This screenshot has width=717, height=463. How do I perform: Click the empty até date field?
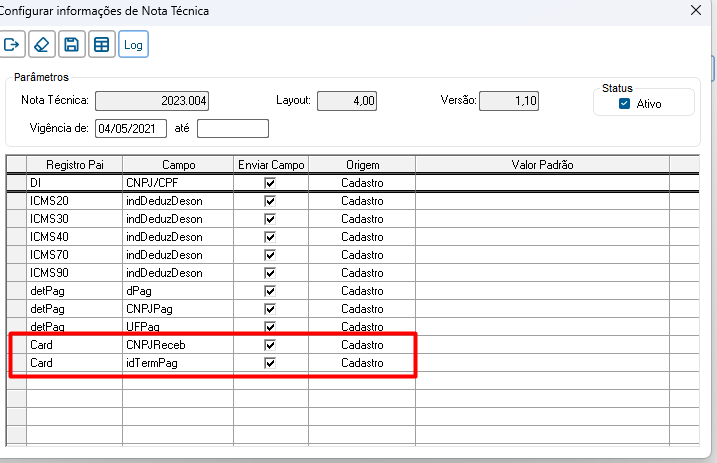233,128
